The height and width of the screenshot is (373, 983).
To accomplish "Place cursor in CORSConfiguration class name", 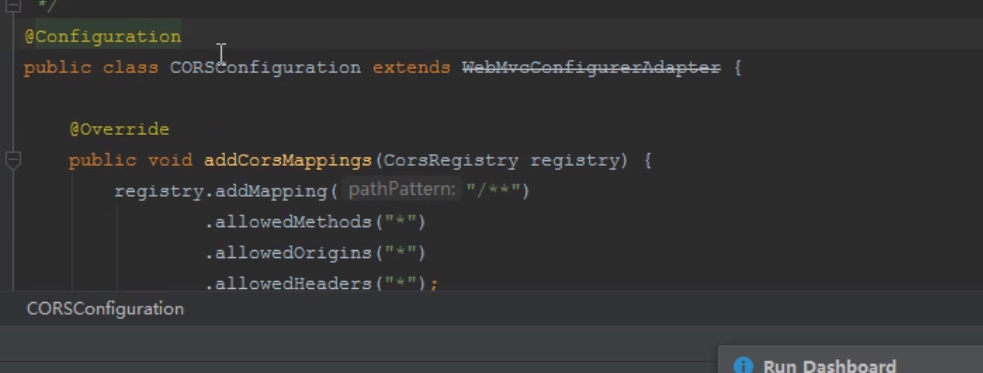I will [x=265, y=67].
